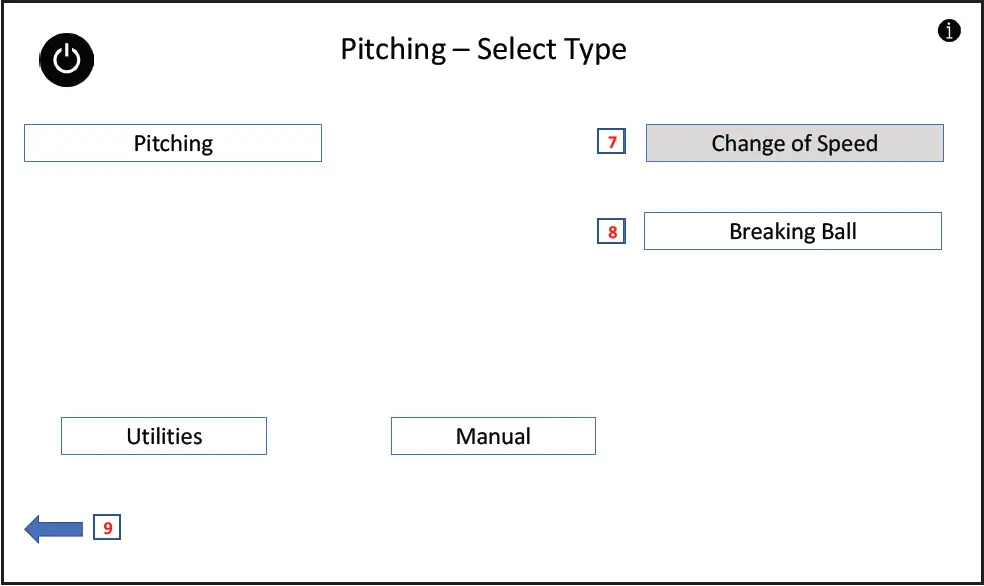Show help via the circled i icon
984x586 pixels.
pos(949,31)
